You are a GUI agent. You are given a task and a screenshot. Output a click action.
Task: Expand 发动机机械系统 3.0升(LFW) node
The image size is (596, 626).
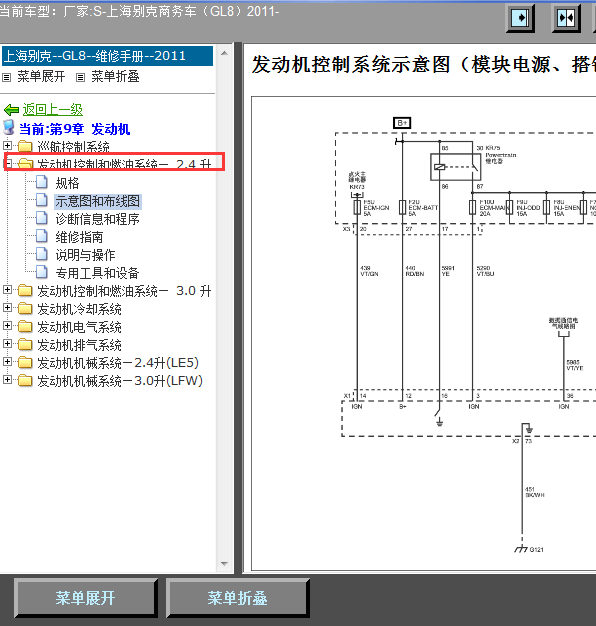7,379
